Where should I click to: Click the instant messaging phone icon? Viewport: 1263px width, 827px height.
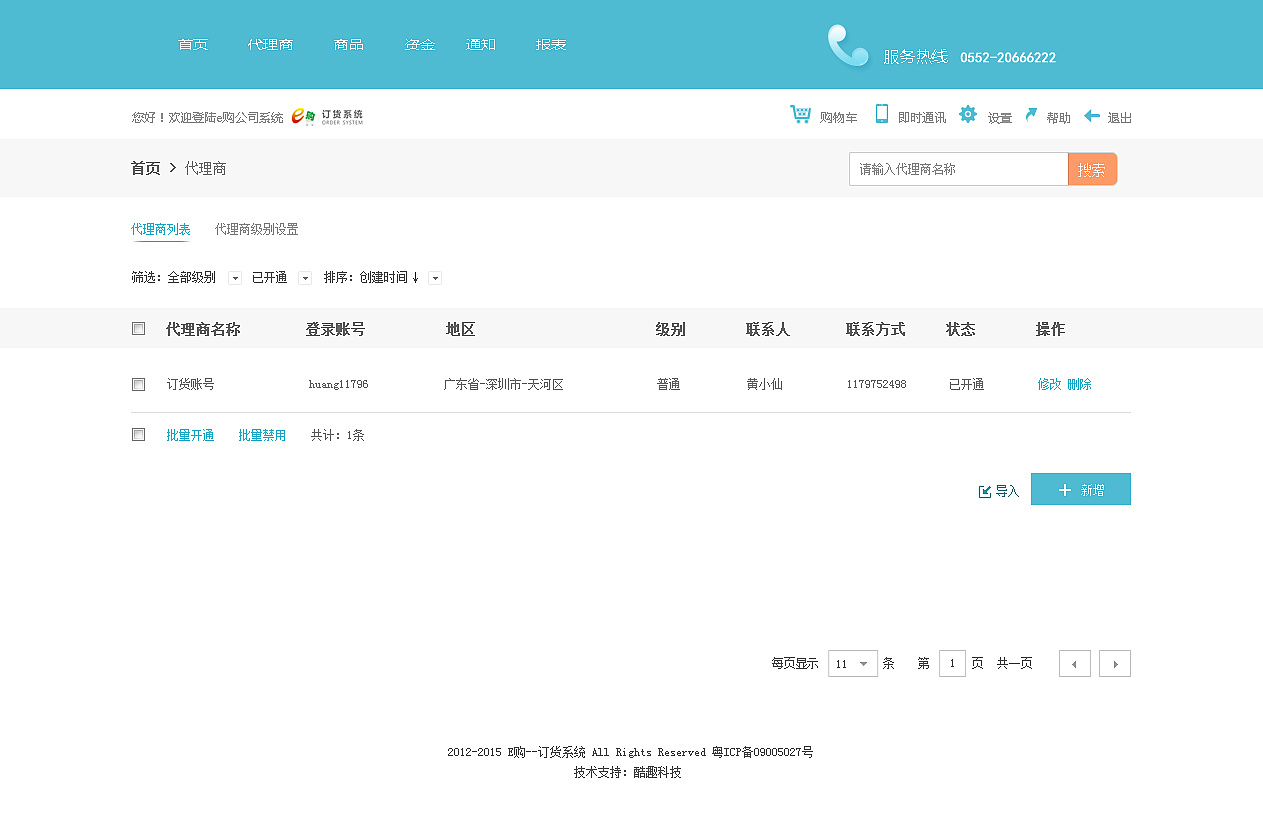pos(881,114)
